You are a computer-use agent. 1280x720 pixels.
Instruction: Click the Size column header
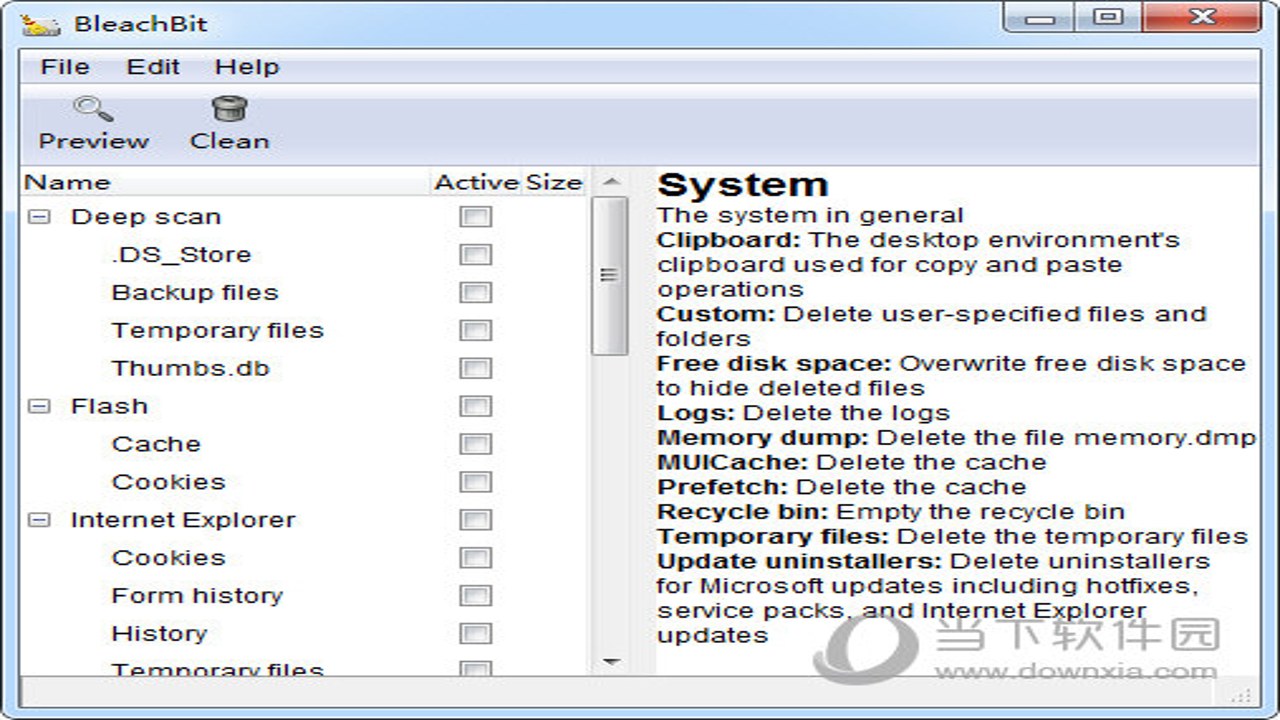pos(554,182)
